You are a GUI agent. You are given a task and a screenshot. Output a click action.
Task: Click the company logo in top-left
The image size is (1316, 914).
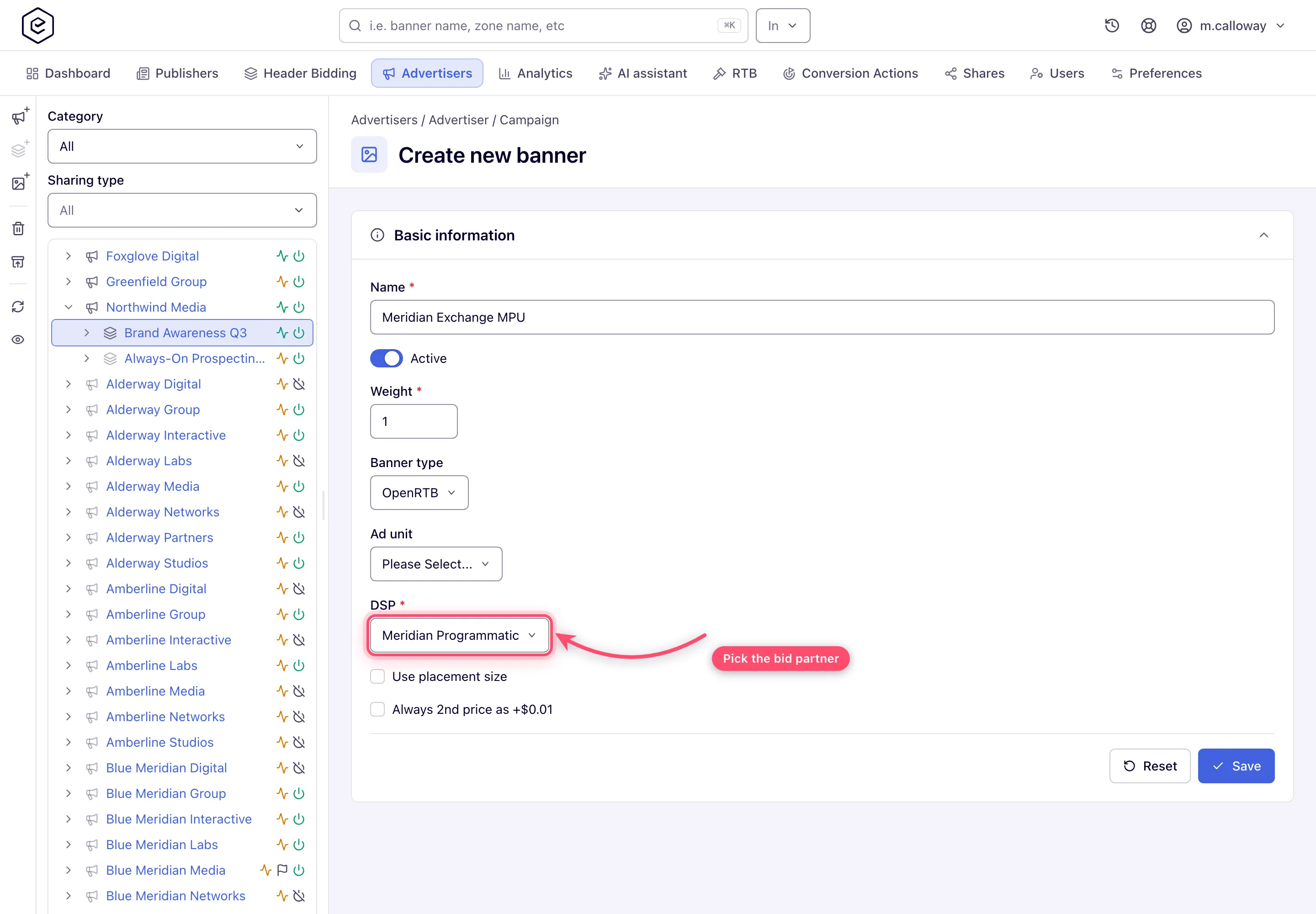[38, 26]
